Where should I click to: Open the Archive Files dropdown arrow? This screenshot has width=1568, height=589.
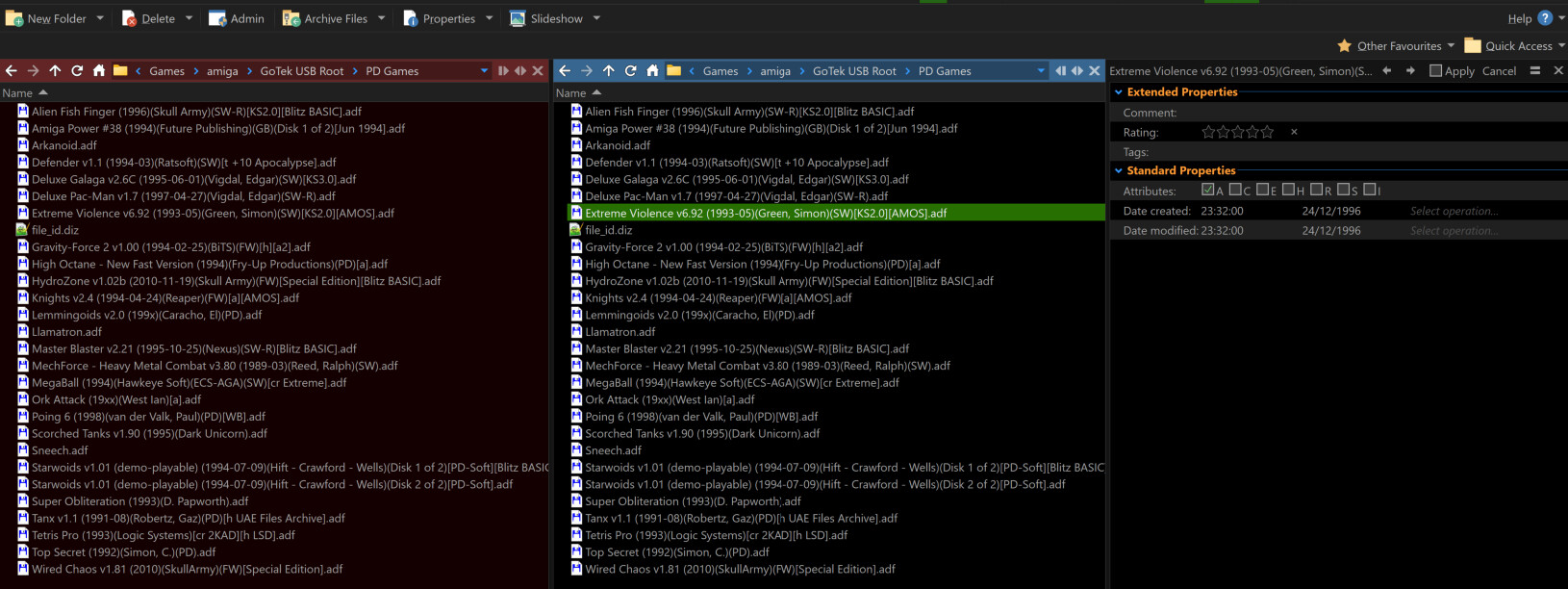[382, 18]
